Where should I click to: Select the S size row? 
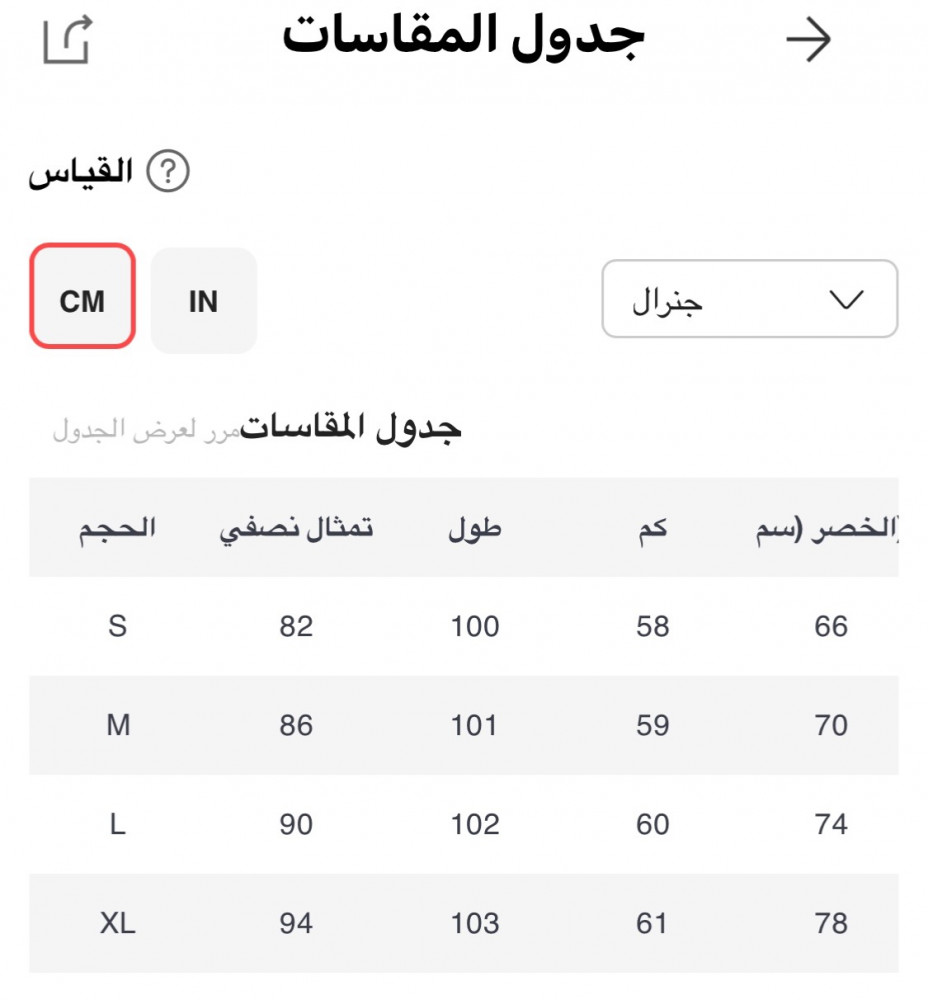coord(118,627)
